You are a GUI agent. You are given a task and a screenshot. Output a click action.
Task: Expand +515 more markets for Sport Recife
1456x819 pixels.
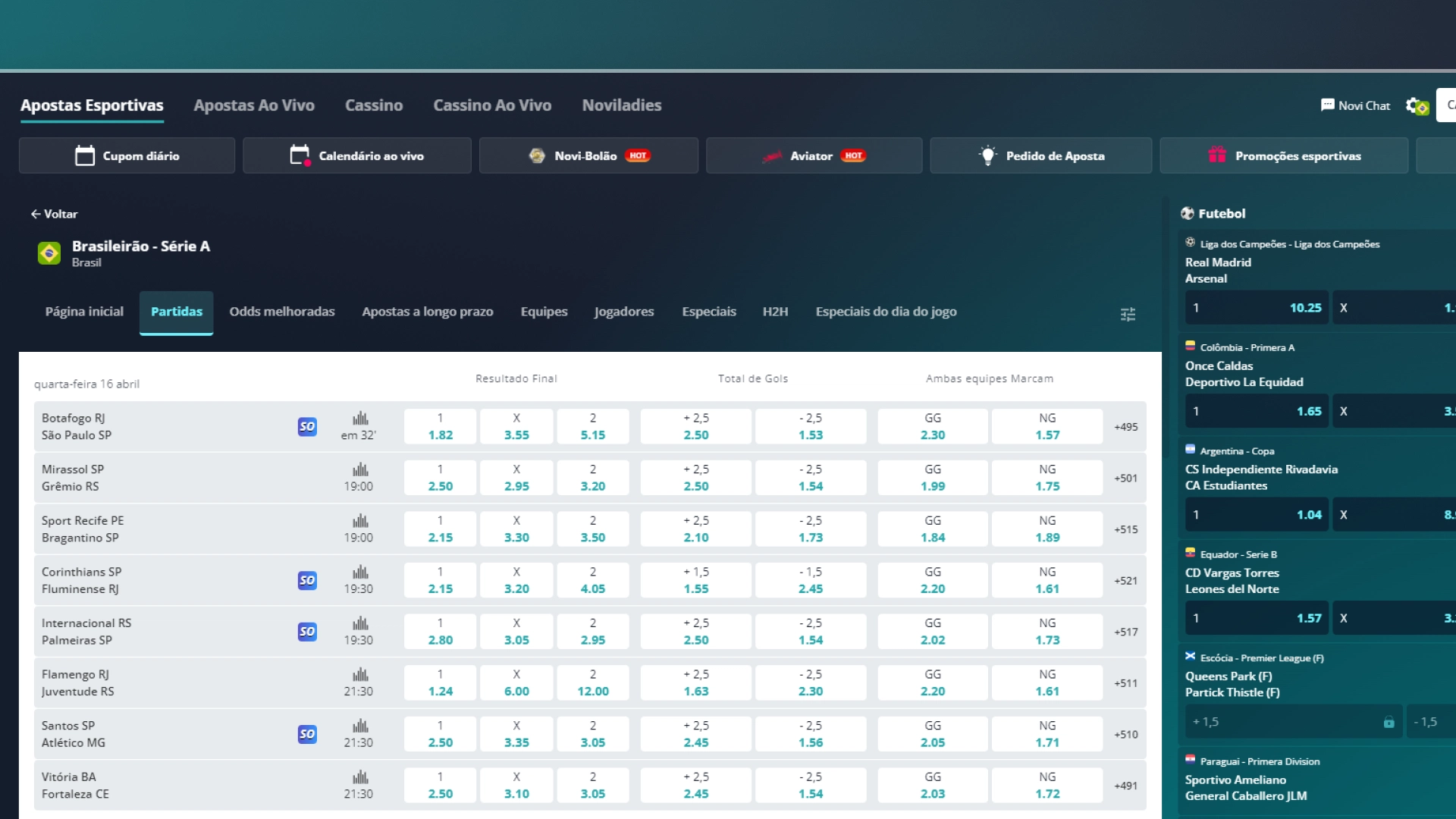[x=1126, y=529]
